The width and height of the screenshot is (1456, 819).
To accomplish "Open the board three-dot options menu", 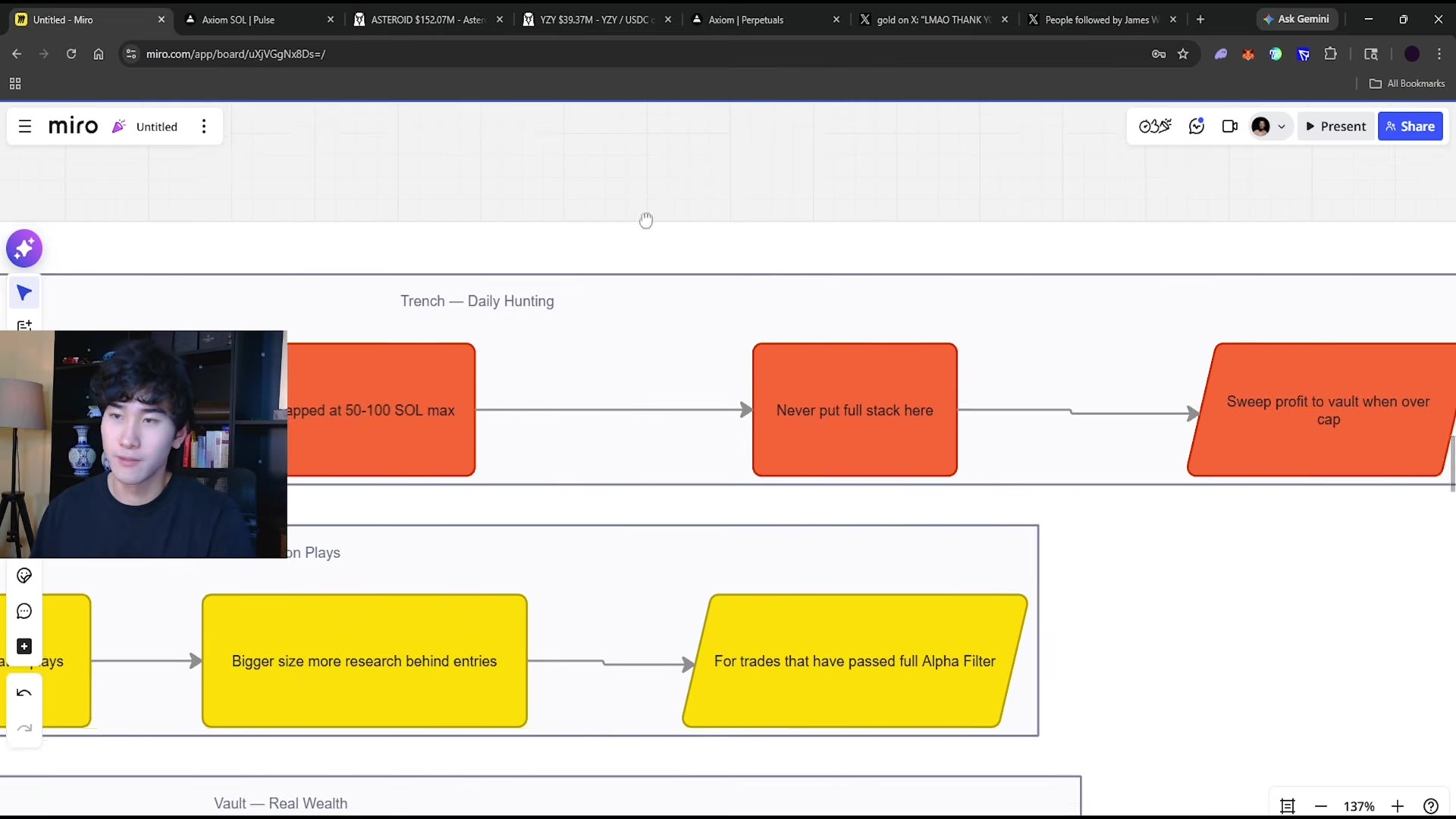I will click(x=203, y=127).
